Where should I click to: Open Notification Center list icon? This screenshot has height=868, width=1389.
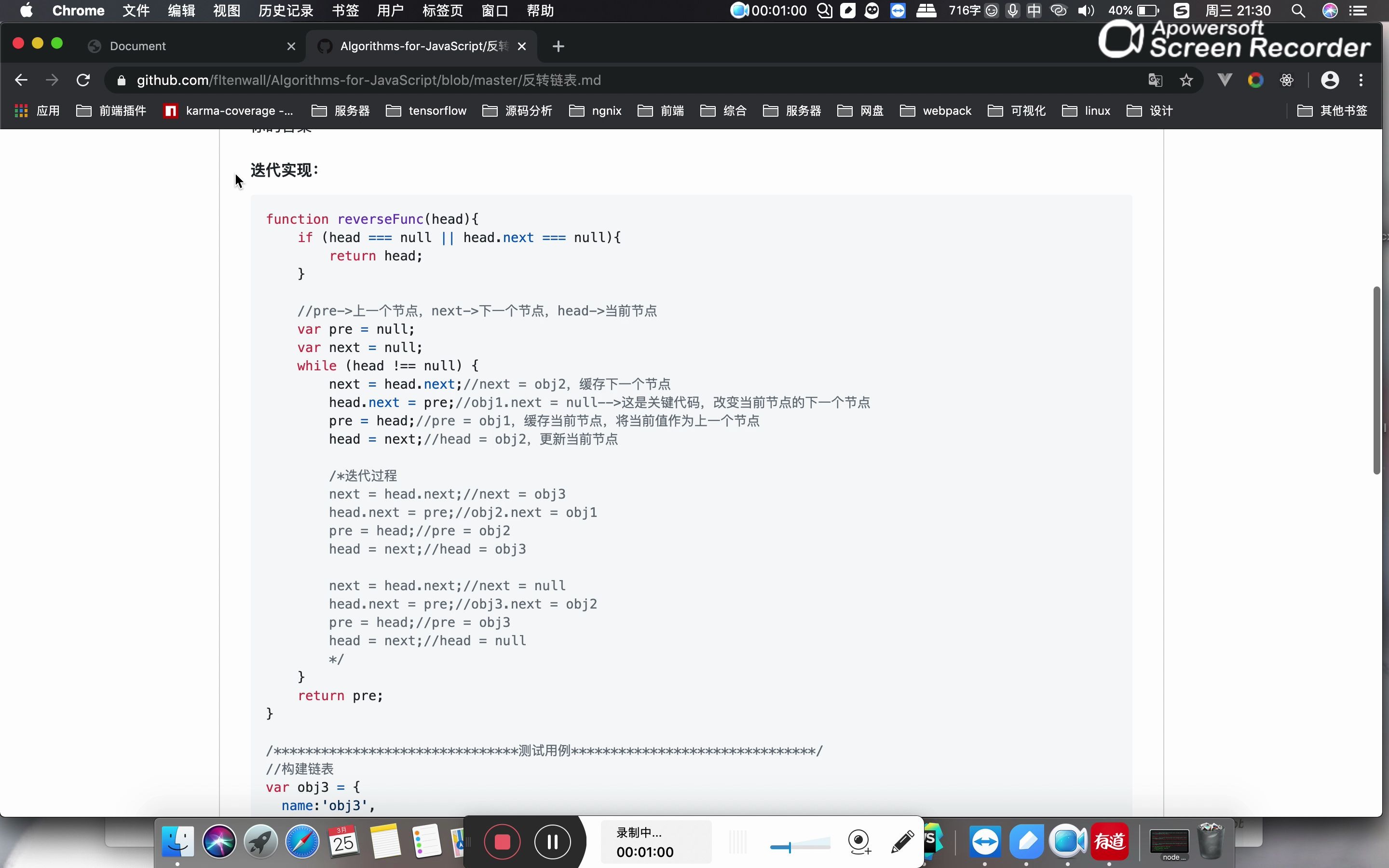[x=1358, y=11]
